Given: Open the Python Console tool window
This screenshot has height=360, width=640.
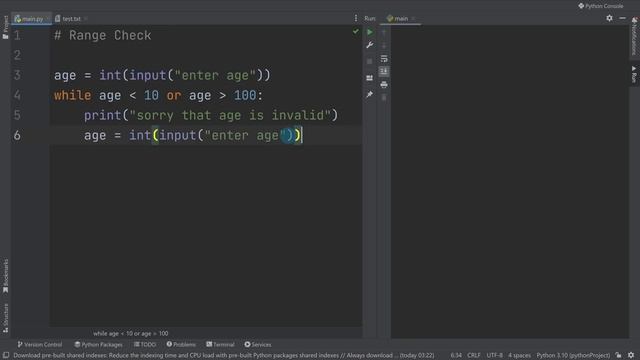Looking at the screenshot, I should [601, 6].
